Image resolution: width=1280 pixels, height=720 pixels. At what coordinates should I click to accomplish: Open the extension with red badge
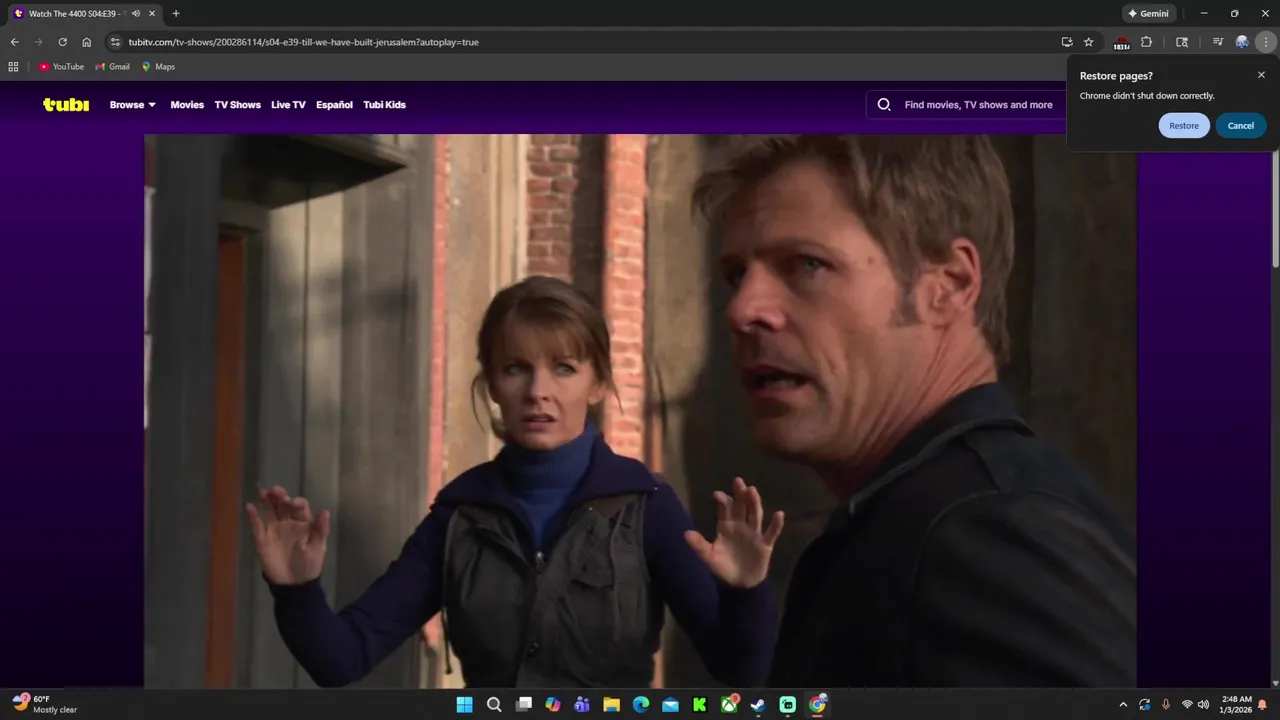1121,42
